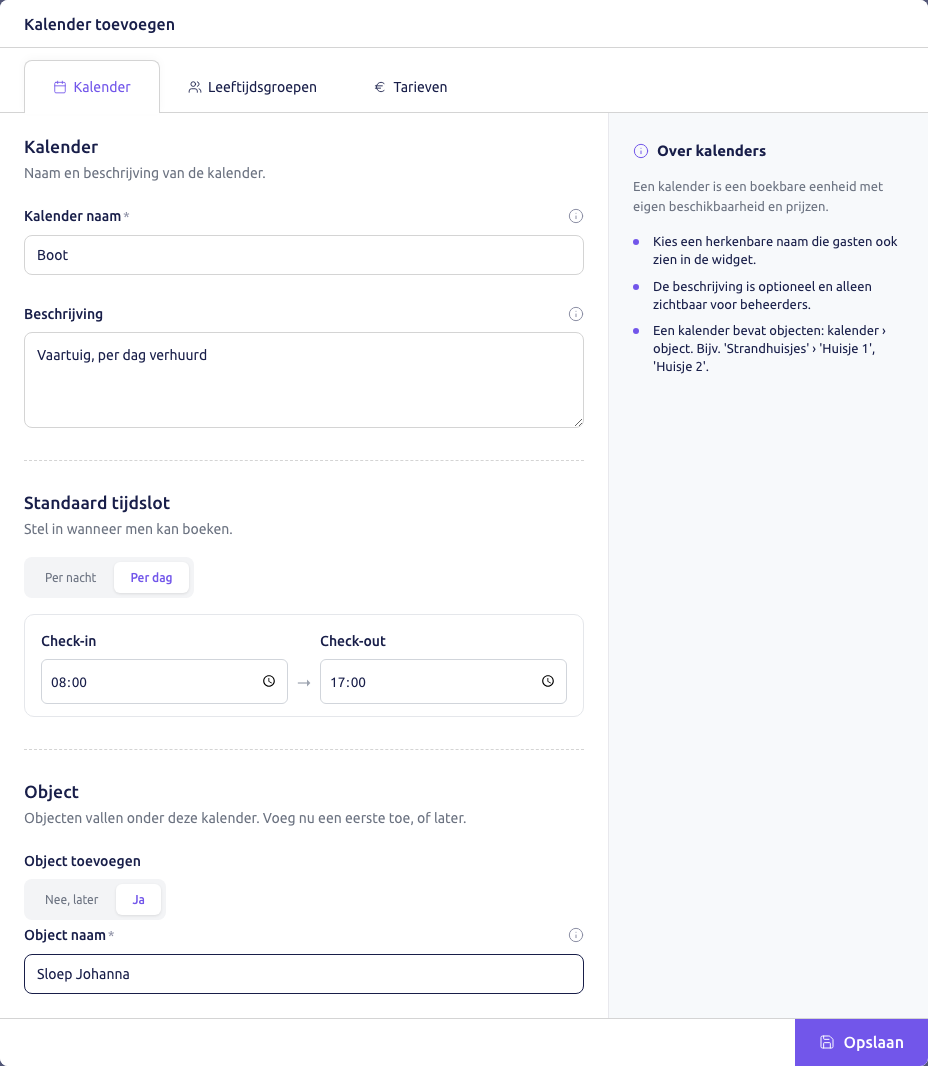
Task: Click the Over kalenders heading text
Action: 711,151
